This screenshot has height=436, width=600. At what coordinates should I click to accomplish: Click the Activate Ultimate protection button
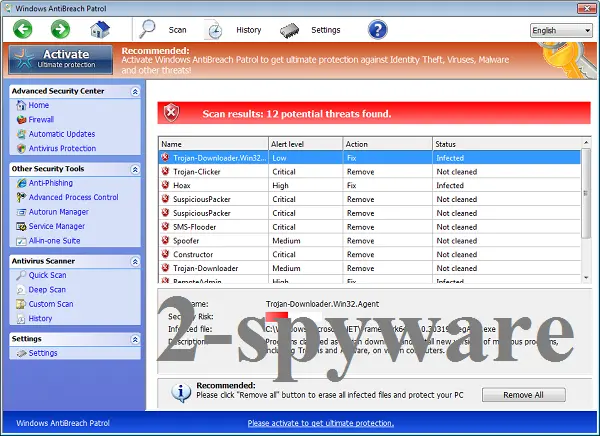[x=60, y=59]
